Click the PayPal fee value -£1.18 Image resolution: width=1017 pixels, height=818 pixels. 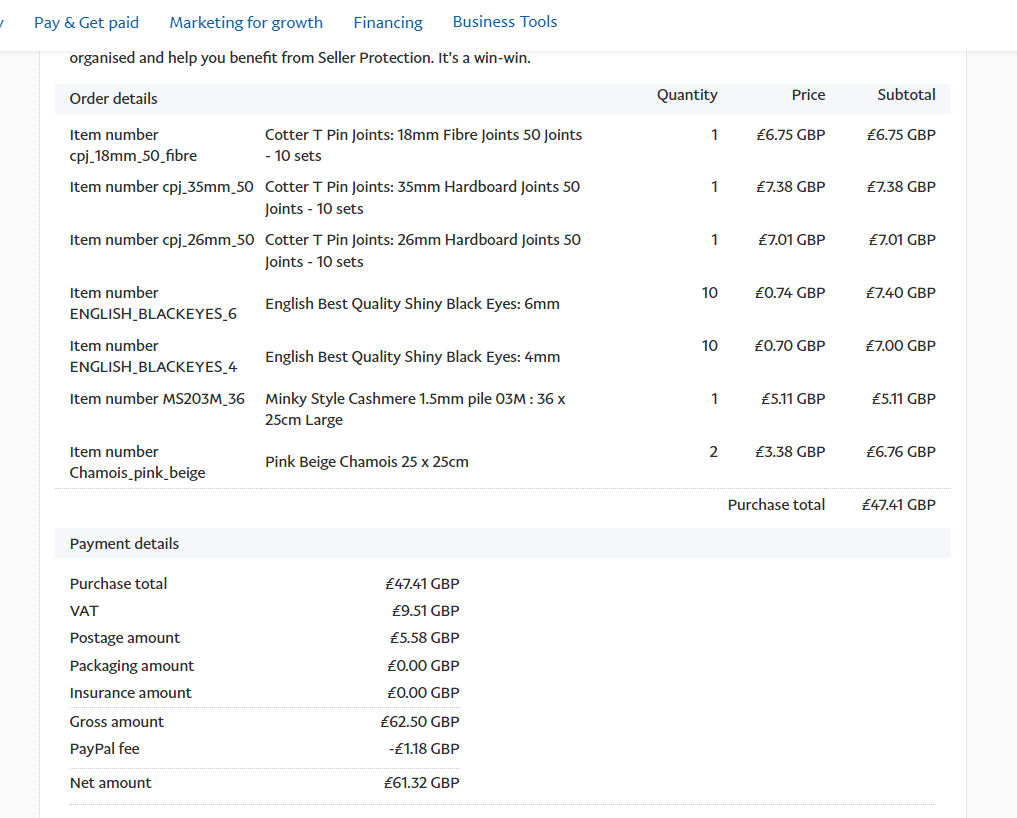(x=426, y=749)
